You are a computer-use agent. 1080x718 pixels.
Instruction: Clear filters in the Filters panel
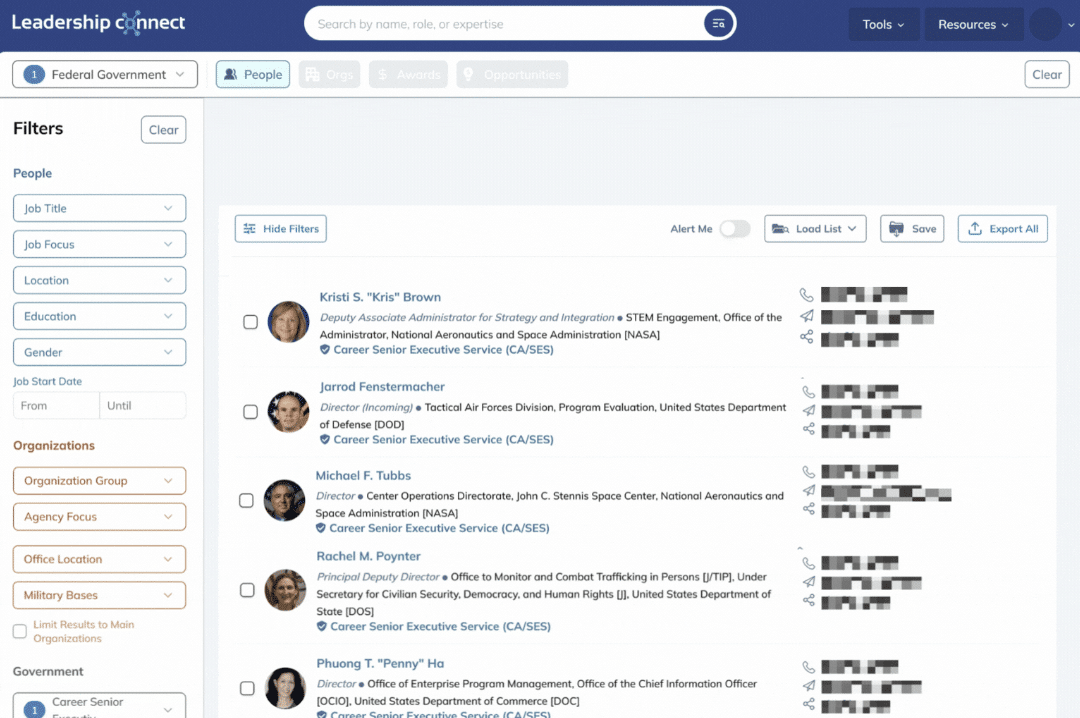[163, 130]
